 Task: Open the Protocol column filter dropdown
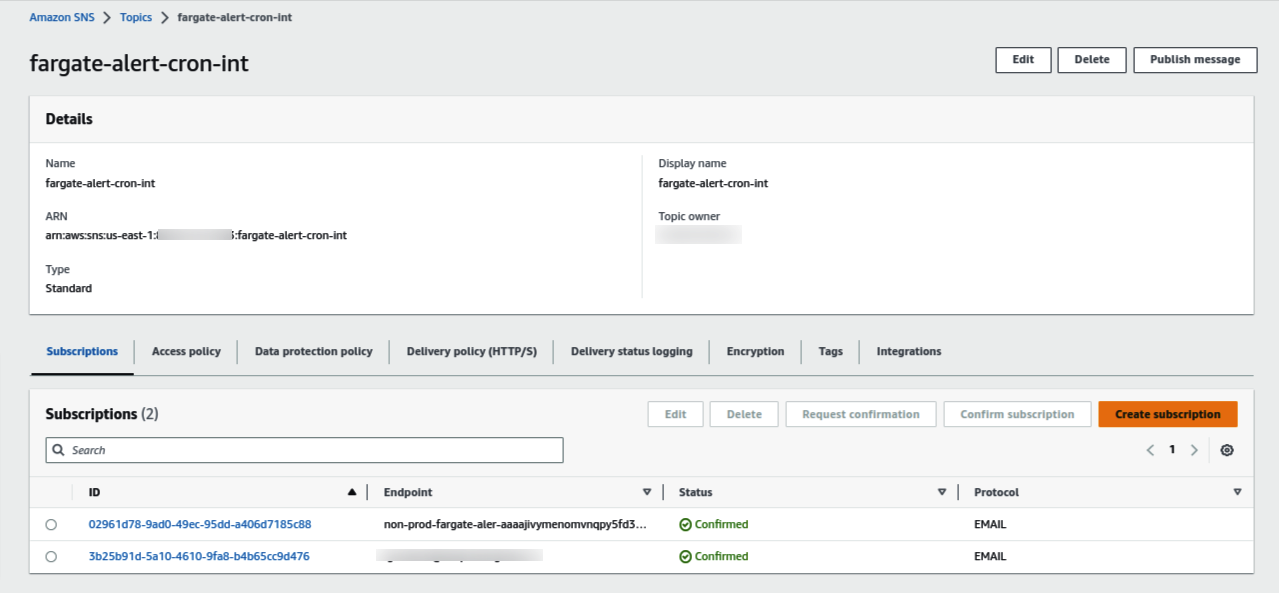click(x=1237, y=491)
